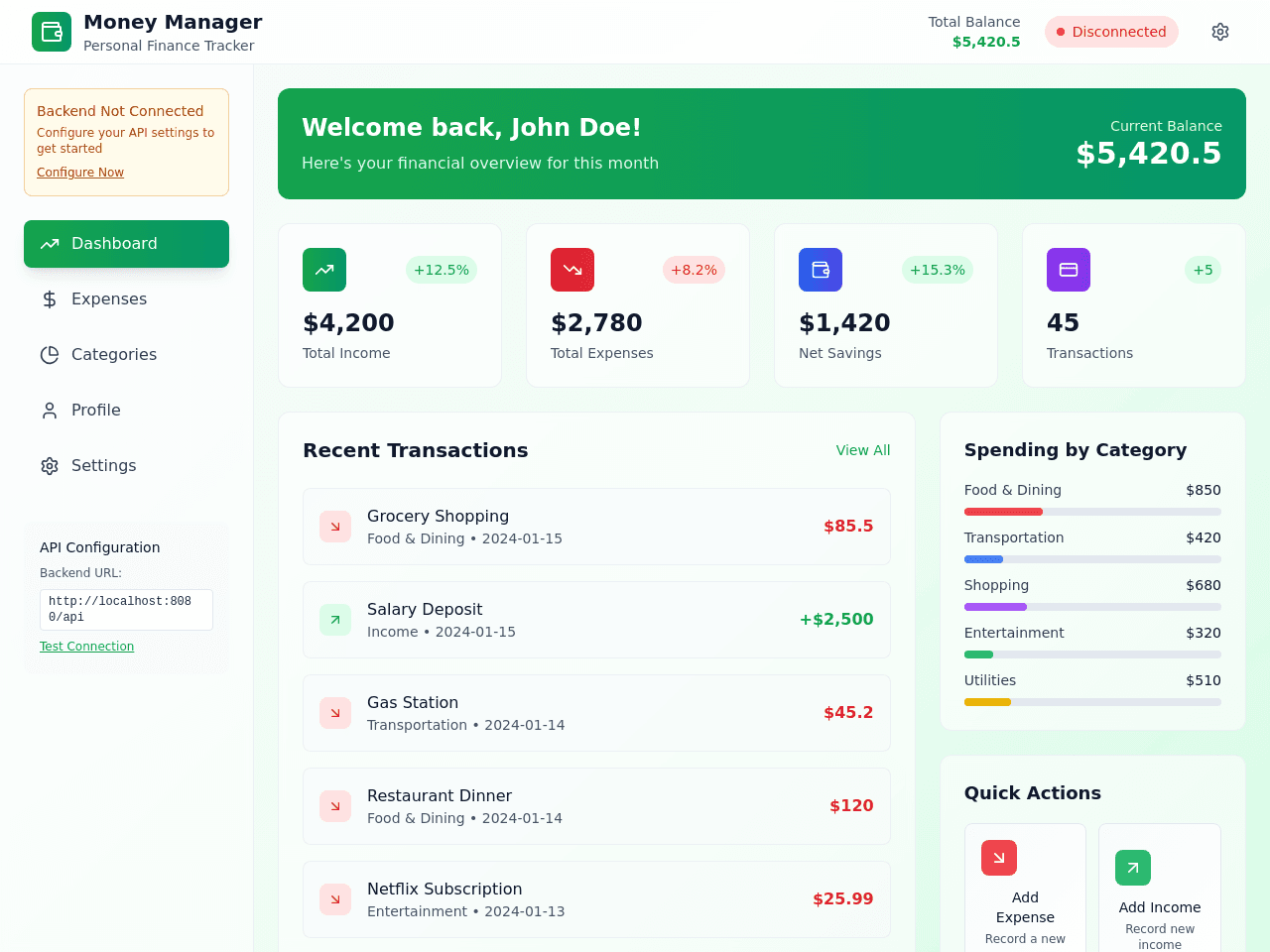Click the green Add Income arrow icon

pos(1133,868)
